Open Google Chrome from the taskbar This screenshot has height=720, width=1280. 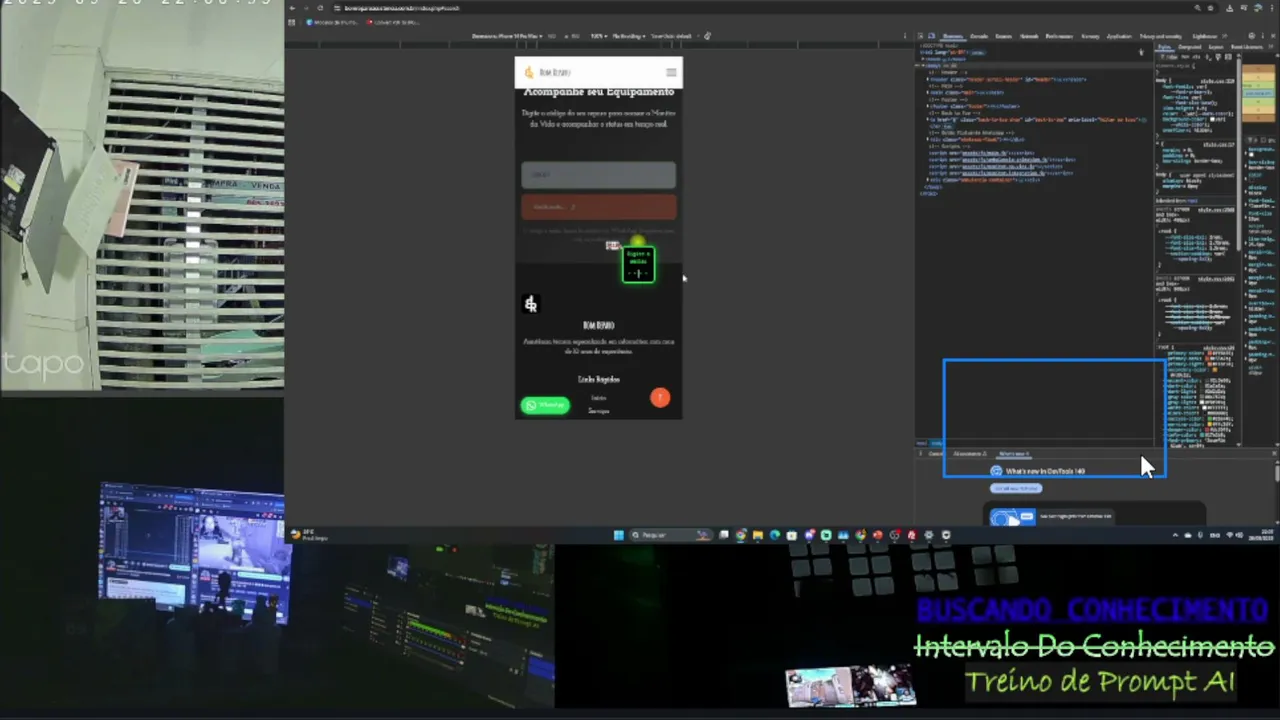pos(741,535)
